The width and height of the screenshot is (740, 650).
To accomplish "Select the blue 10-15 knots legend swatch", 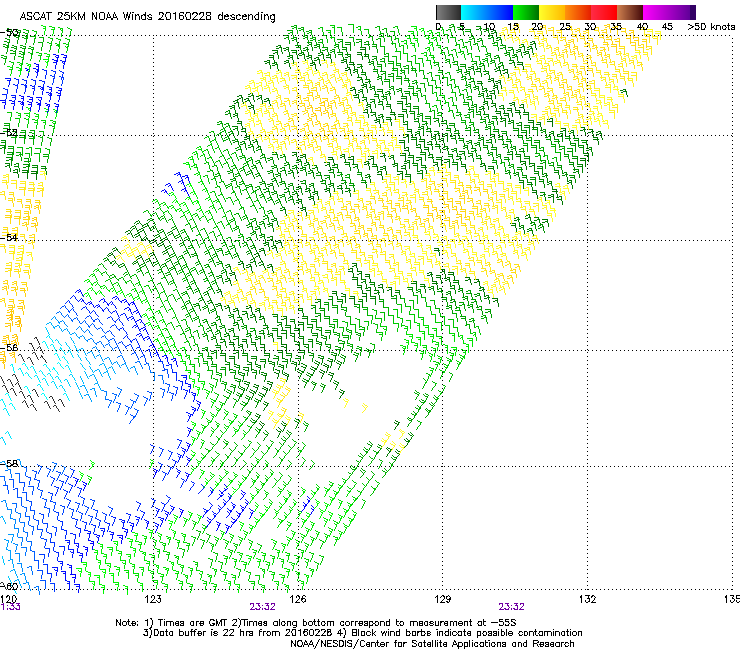I will pos(500,12).
